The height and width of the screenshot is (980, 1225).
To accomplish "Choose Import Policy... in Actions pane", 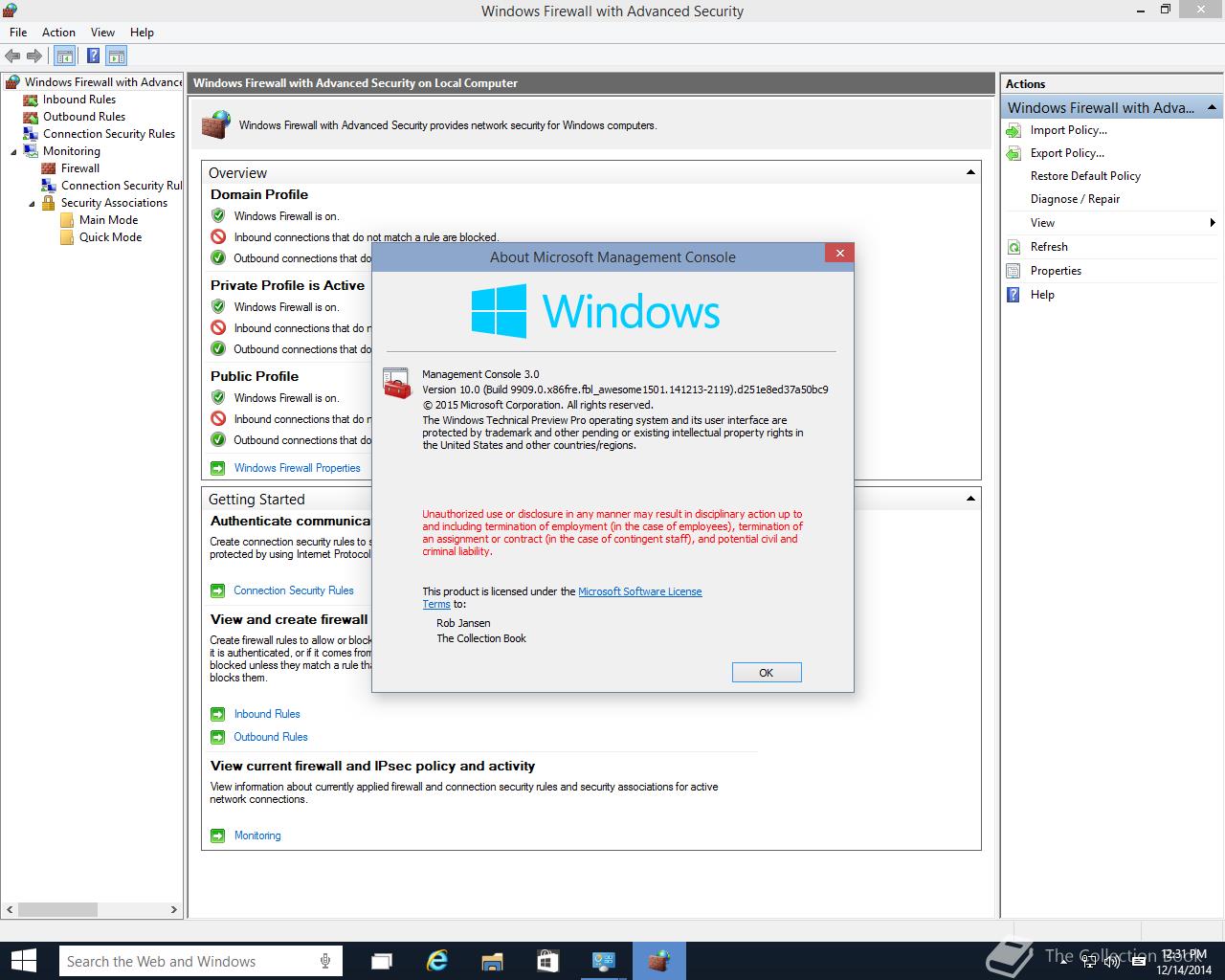I will point(1068,130).
